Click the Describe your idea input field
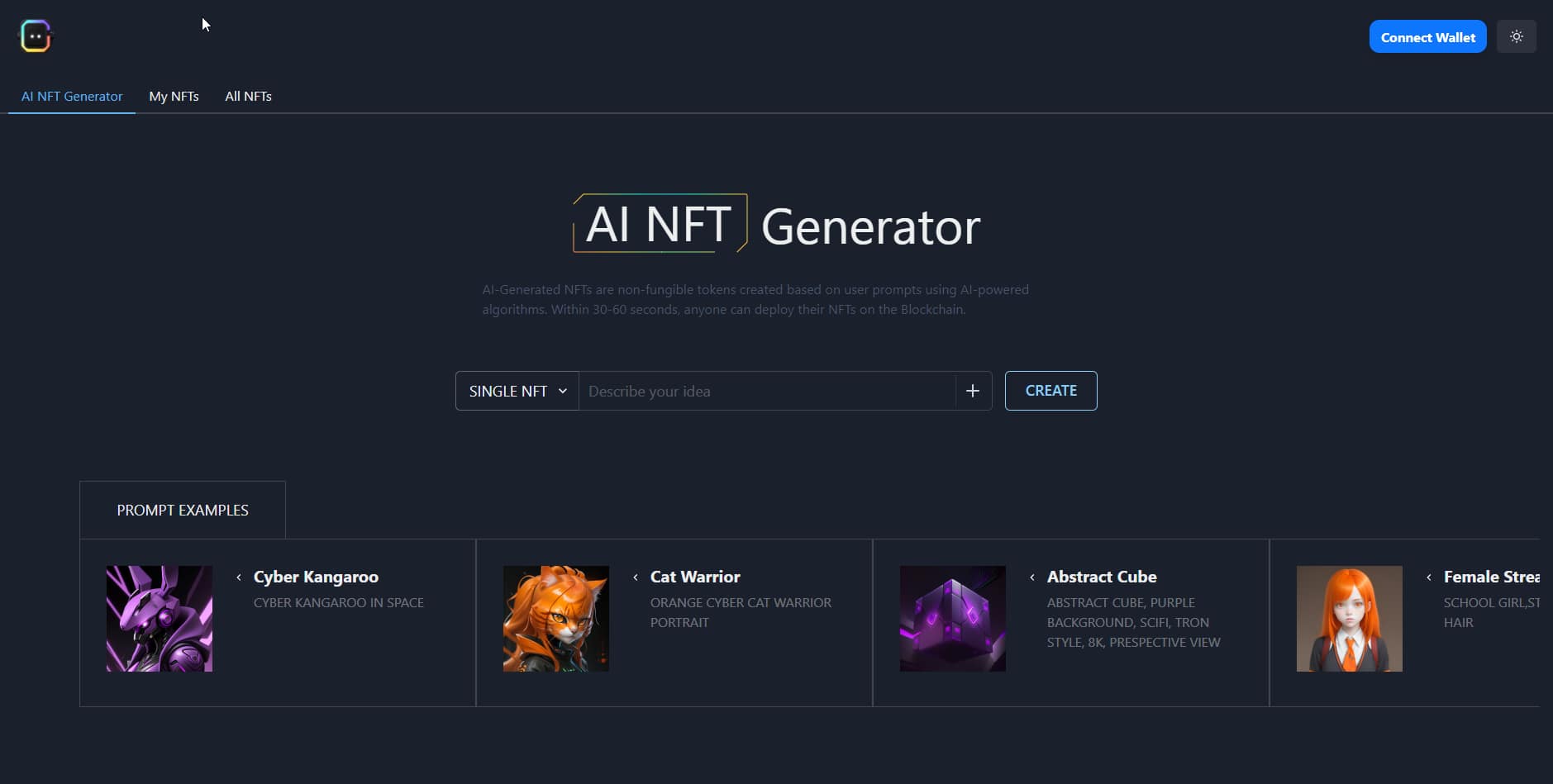Viewport: 1553px width, 784px height. tap(766, 391)
